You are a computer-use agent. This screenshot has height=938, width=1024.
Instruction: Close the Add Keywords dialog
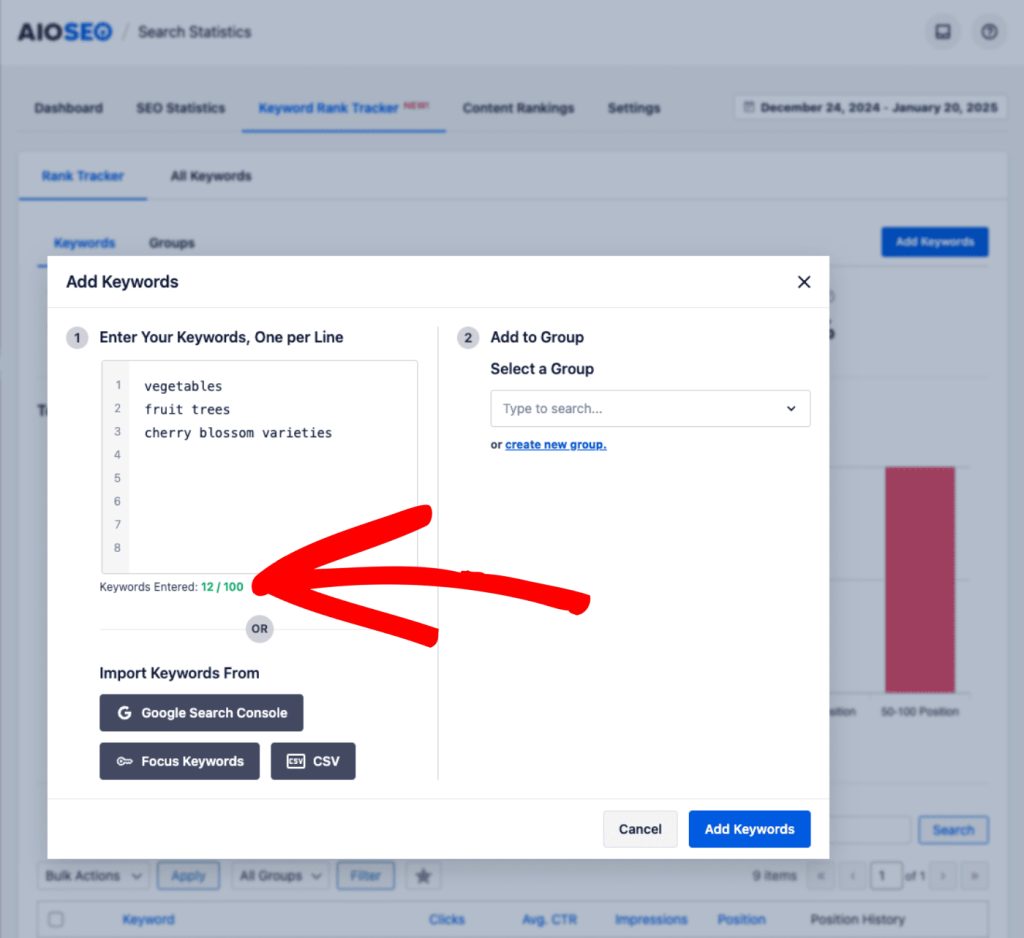click(803, 282)
